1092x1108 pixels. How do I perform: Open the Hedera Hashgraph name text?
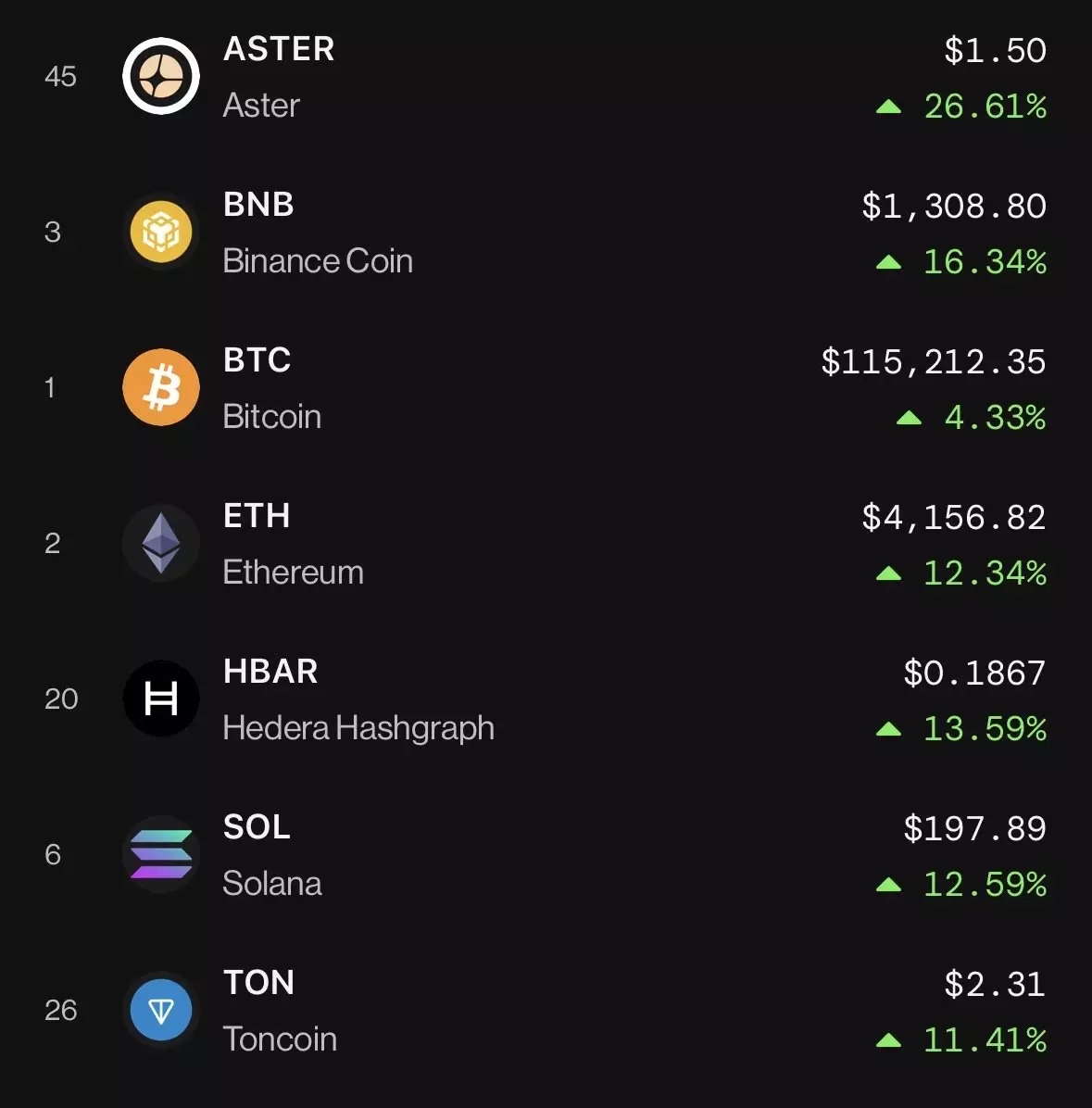point(358,728)
